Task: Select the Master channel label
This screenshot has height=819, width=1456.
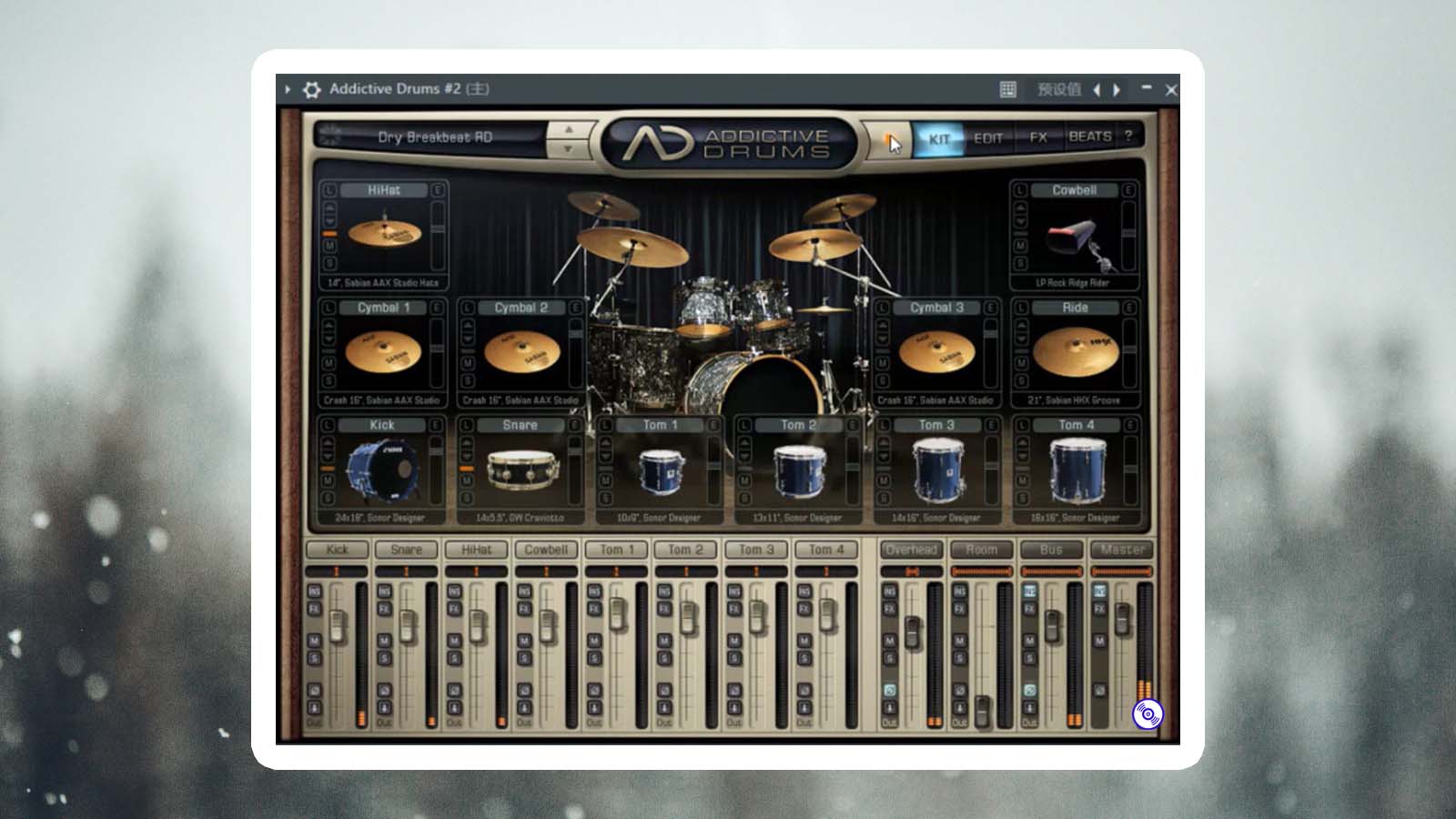Action: [x=1122, y=550]
